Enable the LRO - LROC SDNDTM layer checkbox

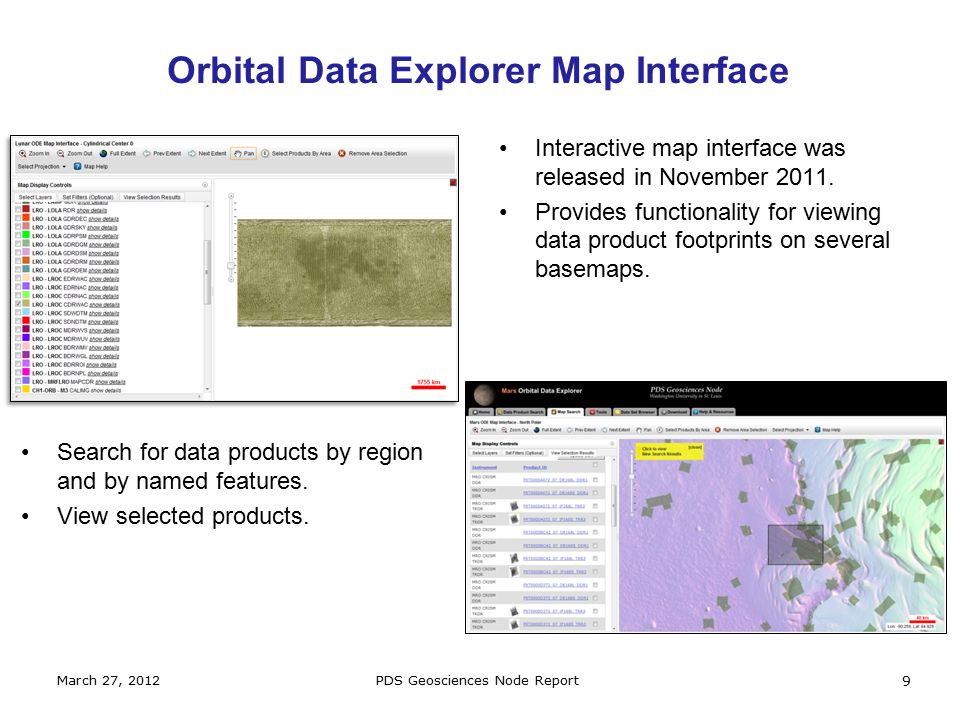click(18, 321)
